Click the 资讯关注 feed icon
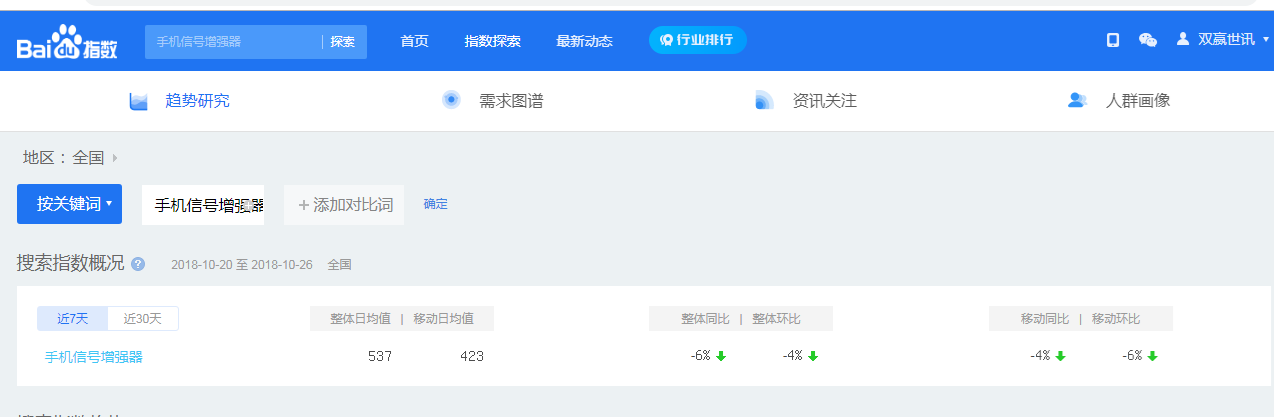Screen dimensions: 1274x417 pyautogui.click(x=765, y=100)
